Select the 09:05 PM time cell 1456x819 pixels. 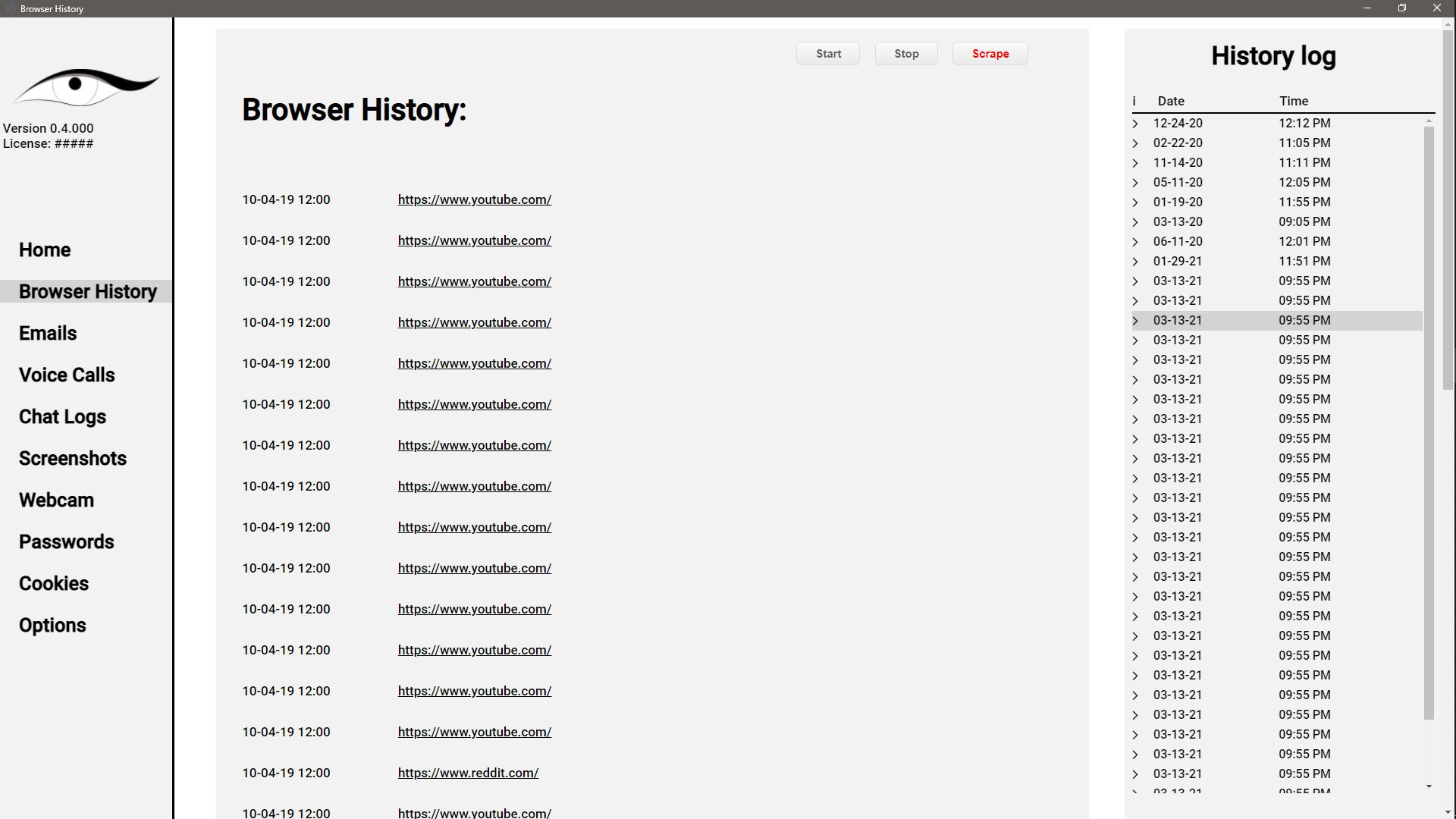click(1304, 221)
